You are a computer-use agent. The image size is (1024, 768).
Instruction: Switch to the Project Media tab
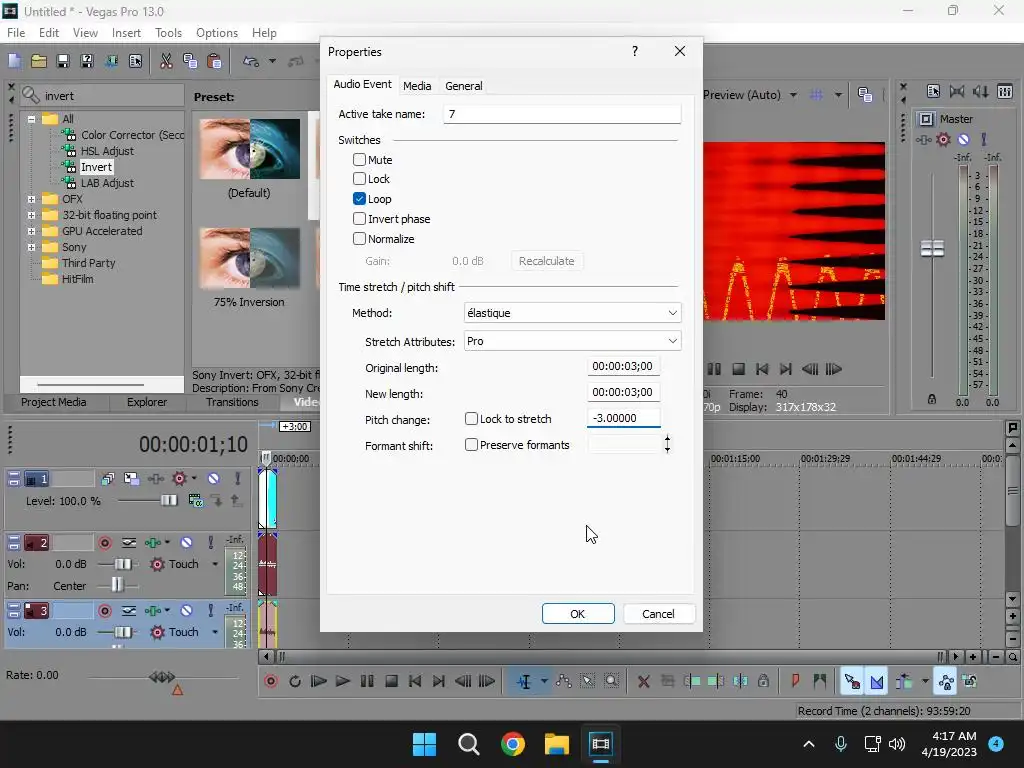pyautogui.click(x=54, y=402)
